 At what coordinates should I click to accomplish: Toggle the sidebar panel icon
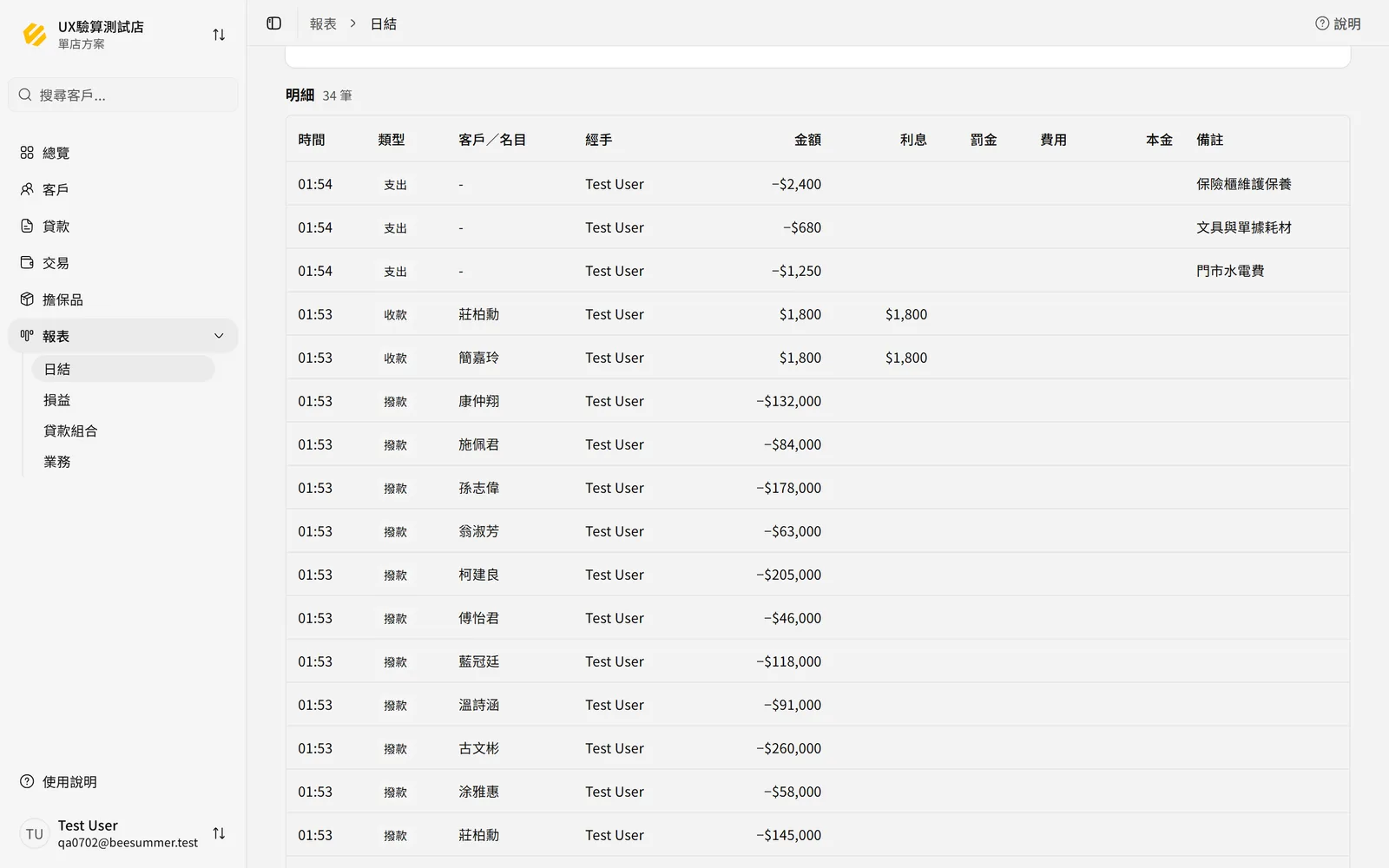pyautogui.click(x=274, y=23)
